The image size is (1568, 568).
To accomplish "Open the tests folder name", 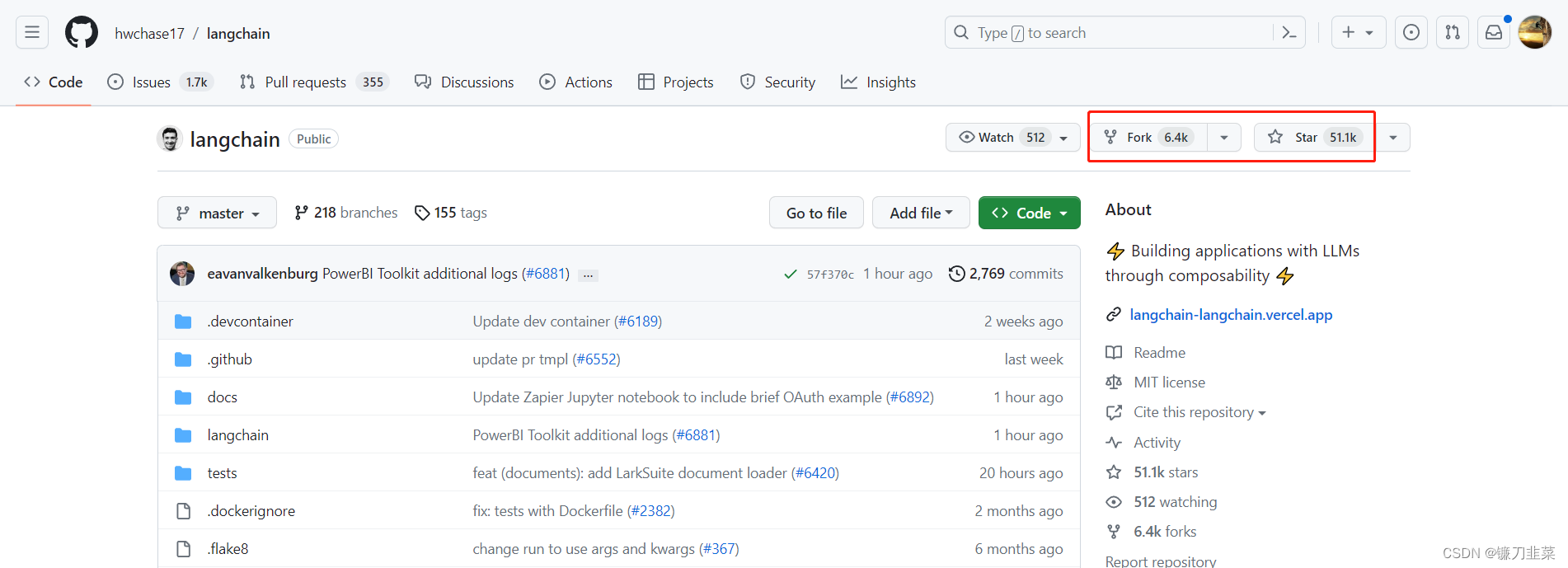I will 222,473.
